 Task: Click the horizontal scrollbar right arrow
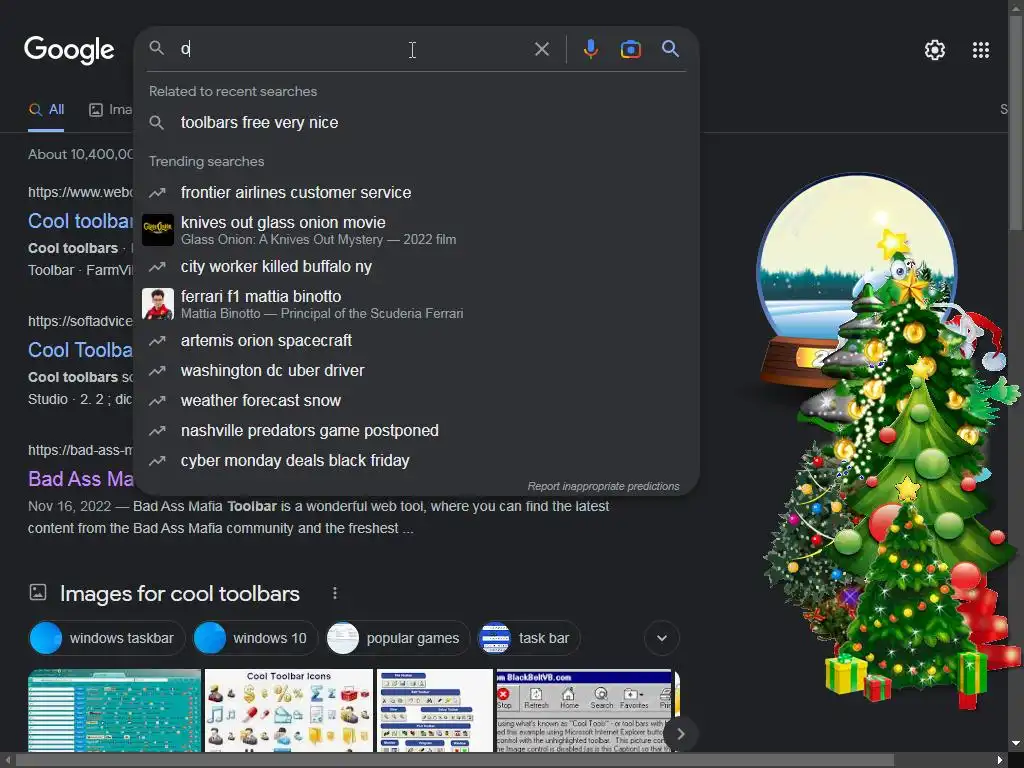[x=1000, y=760]
